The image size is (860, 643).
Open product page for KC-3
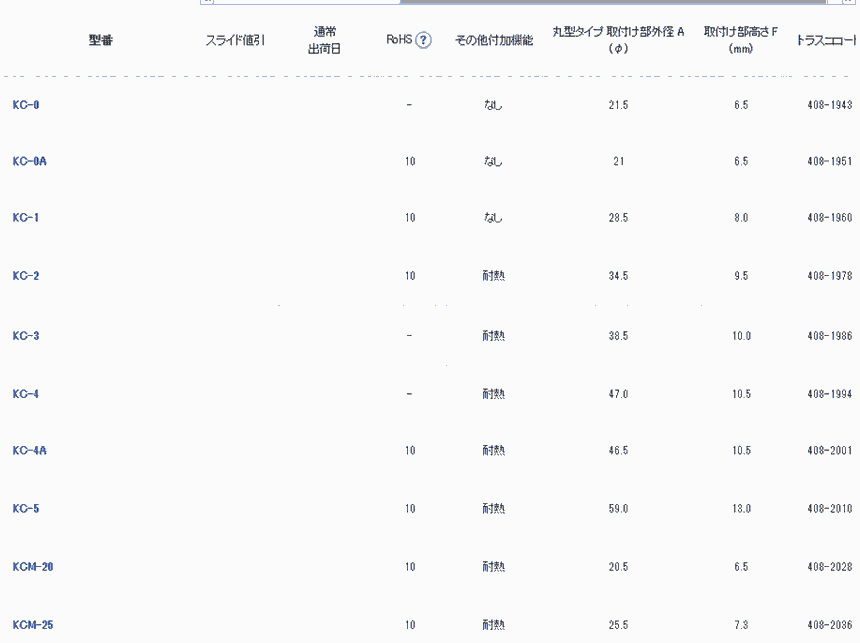pyautogui.click(x=26, y=336)
